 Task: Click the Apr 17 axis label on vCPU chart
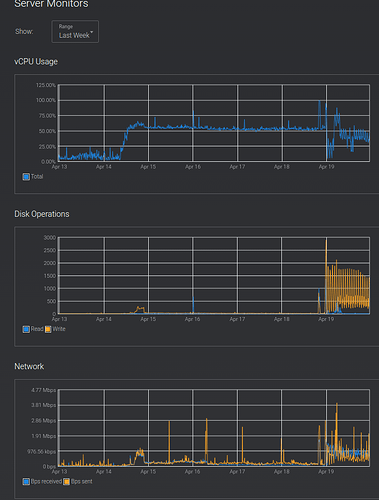(x=237, y=167)
